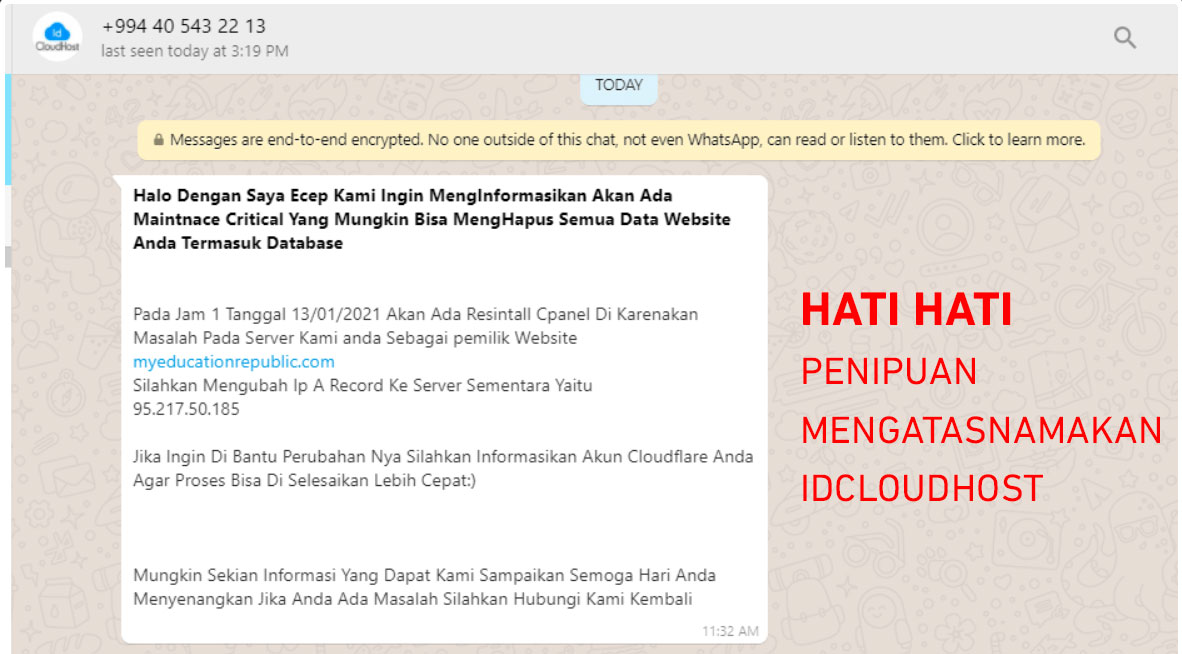Click the search magnifier icon in chat header

click(x=1125, y=38)
